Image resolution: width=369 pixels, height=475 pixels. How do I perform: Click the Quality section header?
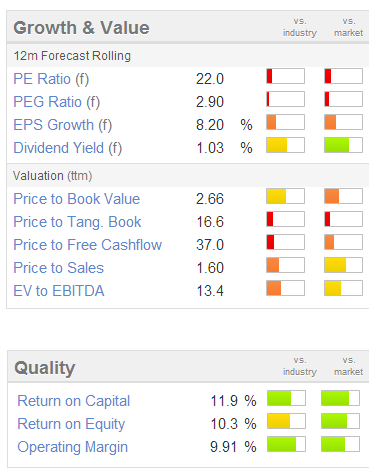[x=45, y=368]
